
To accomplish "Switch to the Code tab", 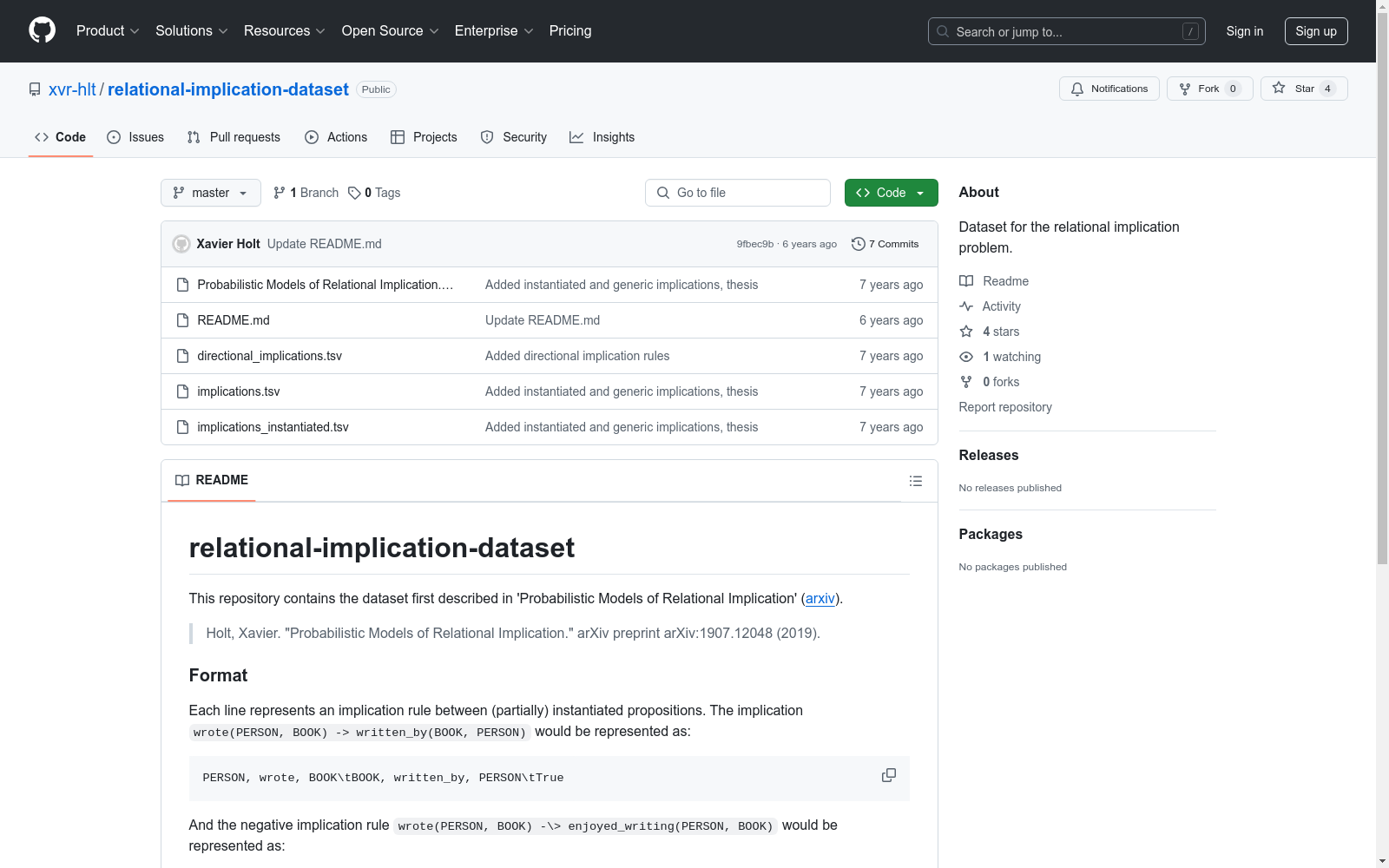I will click(x=61, y=137).
